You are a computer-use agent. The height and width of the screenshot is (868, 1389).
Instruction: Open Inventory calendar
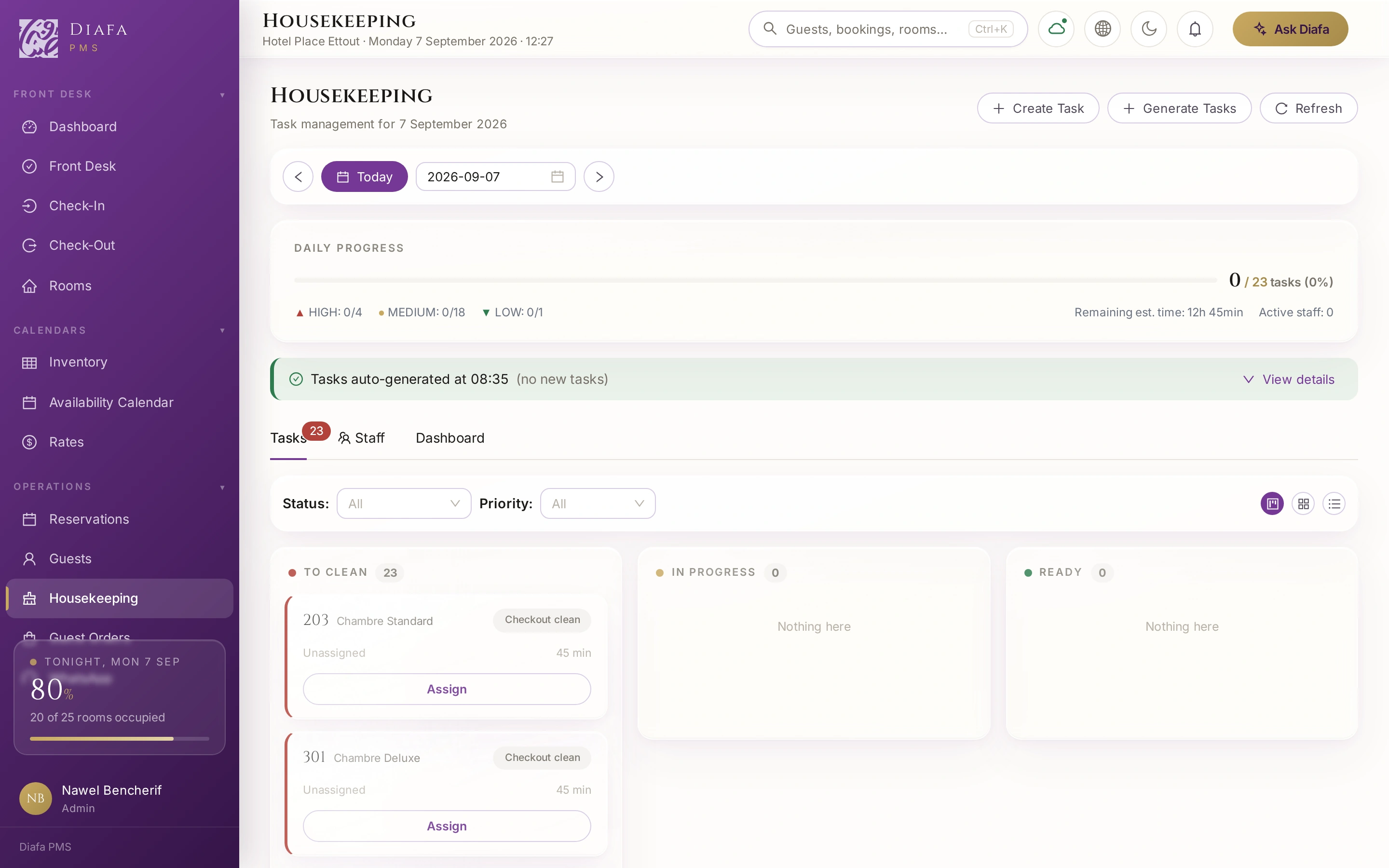click(x=120, y=362)
